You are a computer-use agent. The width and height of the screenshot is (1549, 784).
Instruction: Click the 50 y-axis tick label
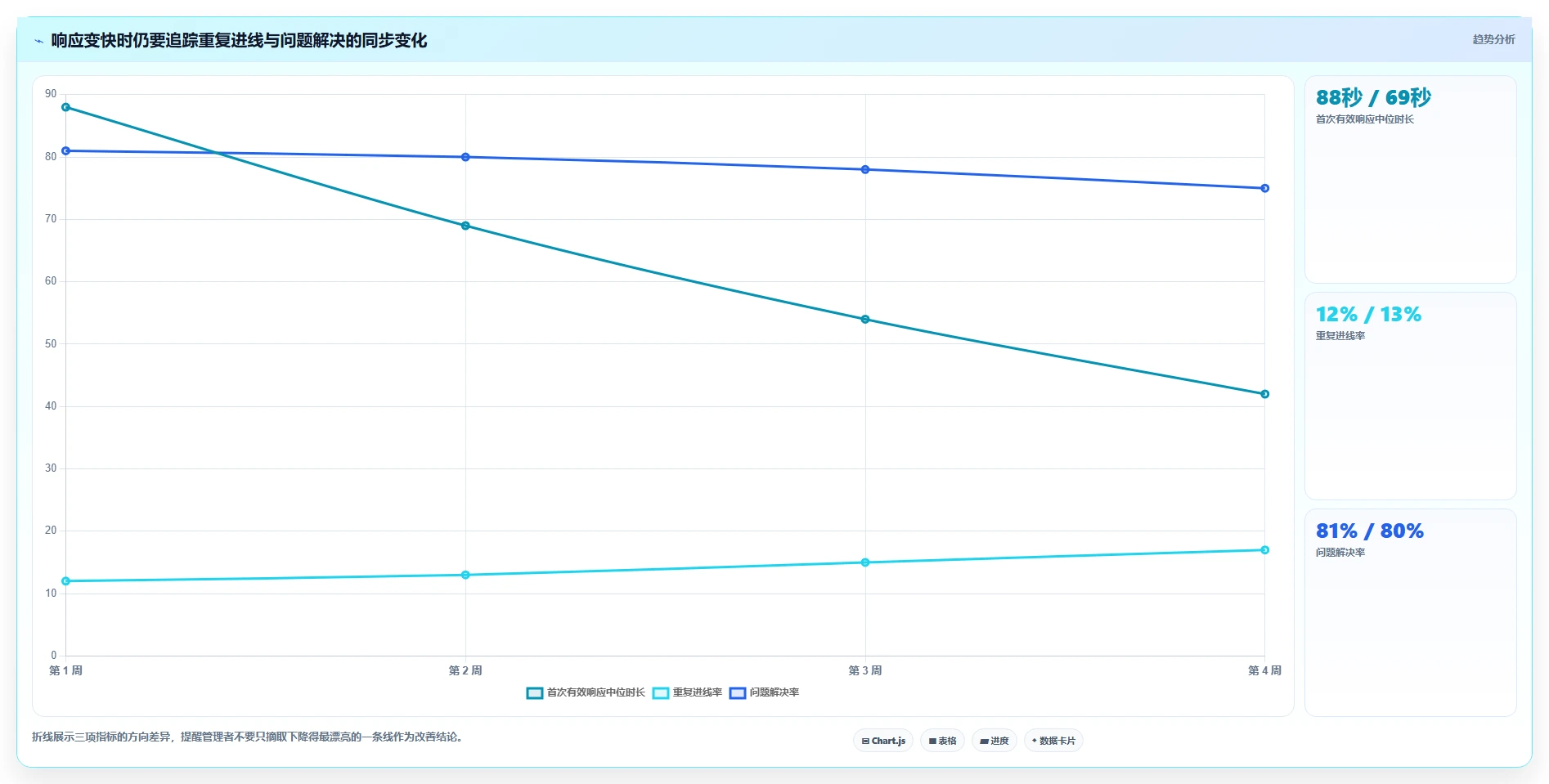coord(52,344)
